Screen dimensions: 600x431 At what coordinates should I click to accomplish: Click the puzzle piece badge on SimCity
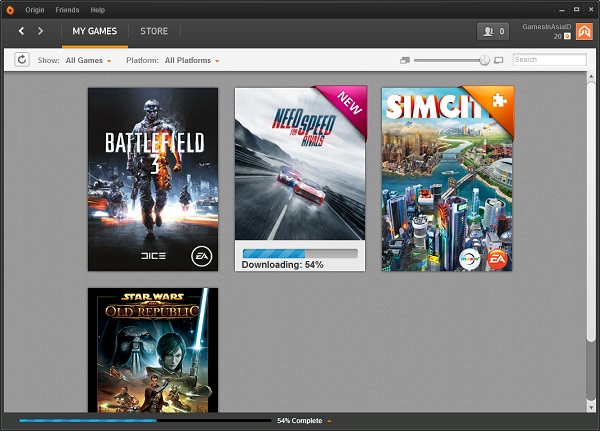coord(499,101)
